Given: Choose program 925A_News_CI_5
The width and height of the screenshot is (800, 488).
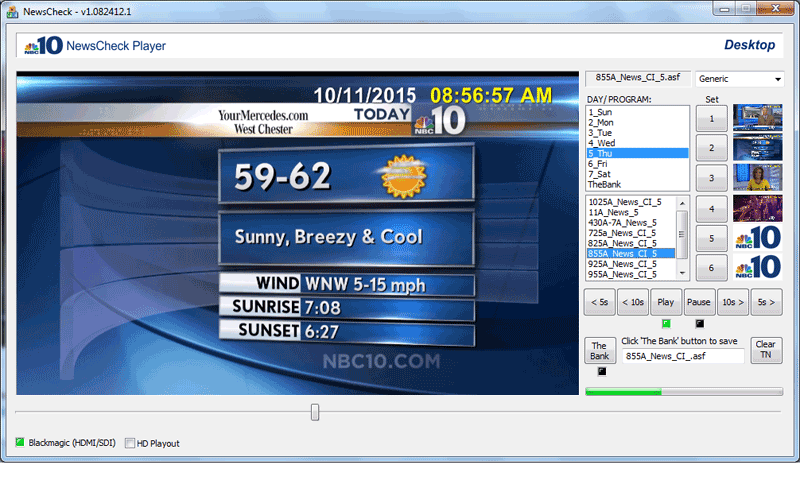Looking at the screenshot, I should [631, 264].
